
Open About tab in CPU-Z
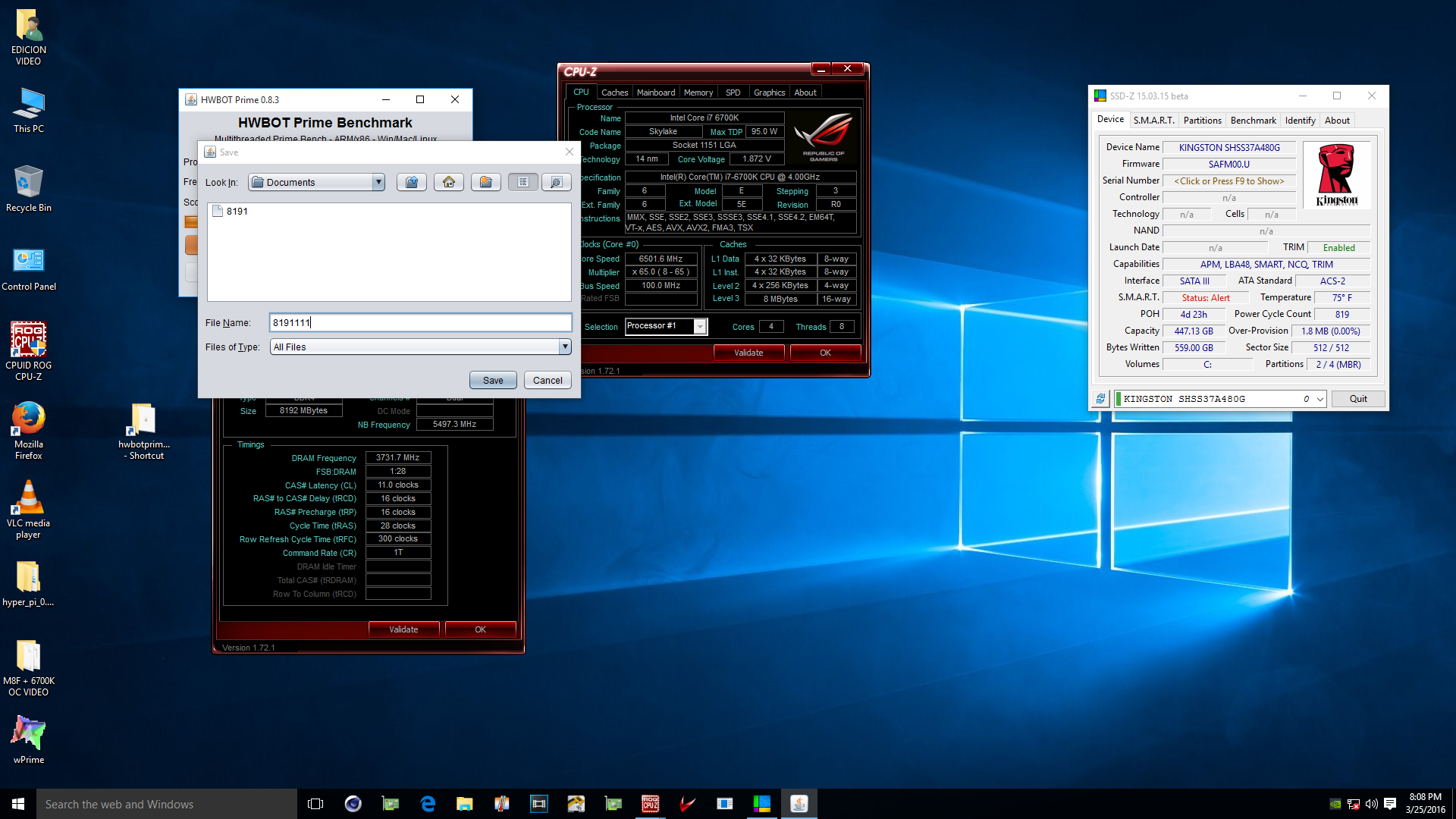tap(805, 93)
